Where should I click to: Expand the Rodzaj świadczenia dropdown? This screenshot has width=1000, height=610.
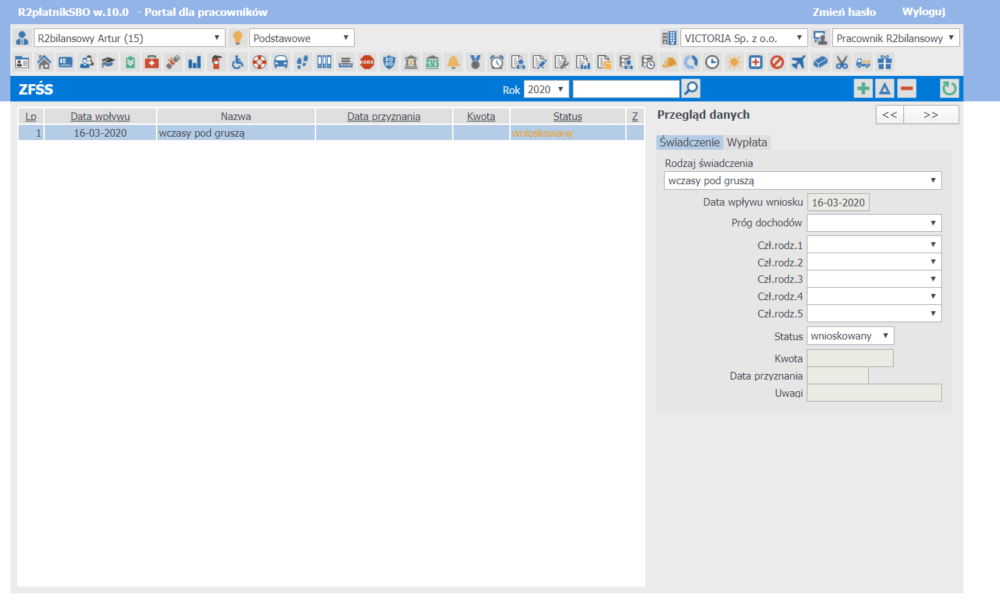point(802,181)
